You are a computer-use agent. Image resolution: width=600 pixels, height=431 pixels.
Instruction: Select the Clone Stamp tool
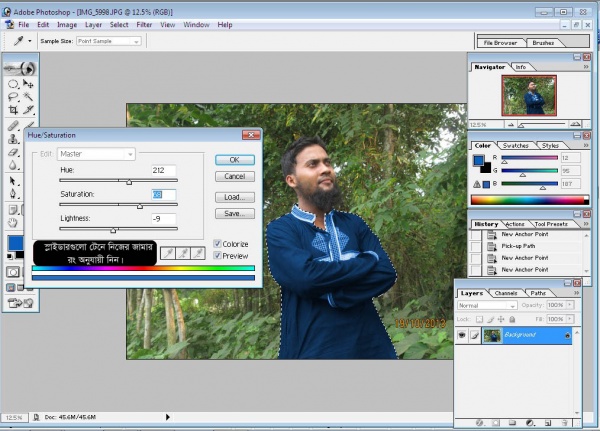point(13,139)
